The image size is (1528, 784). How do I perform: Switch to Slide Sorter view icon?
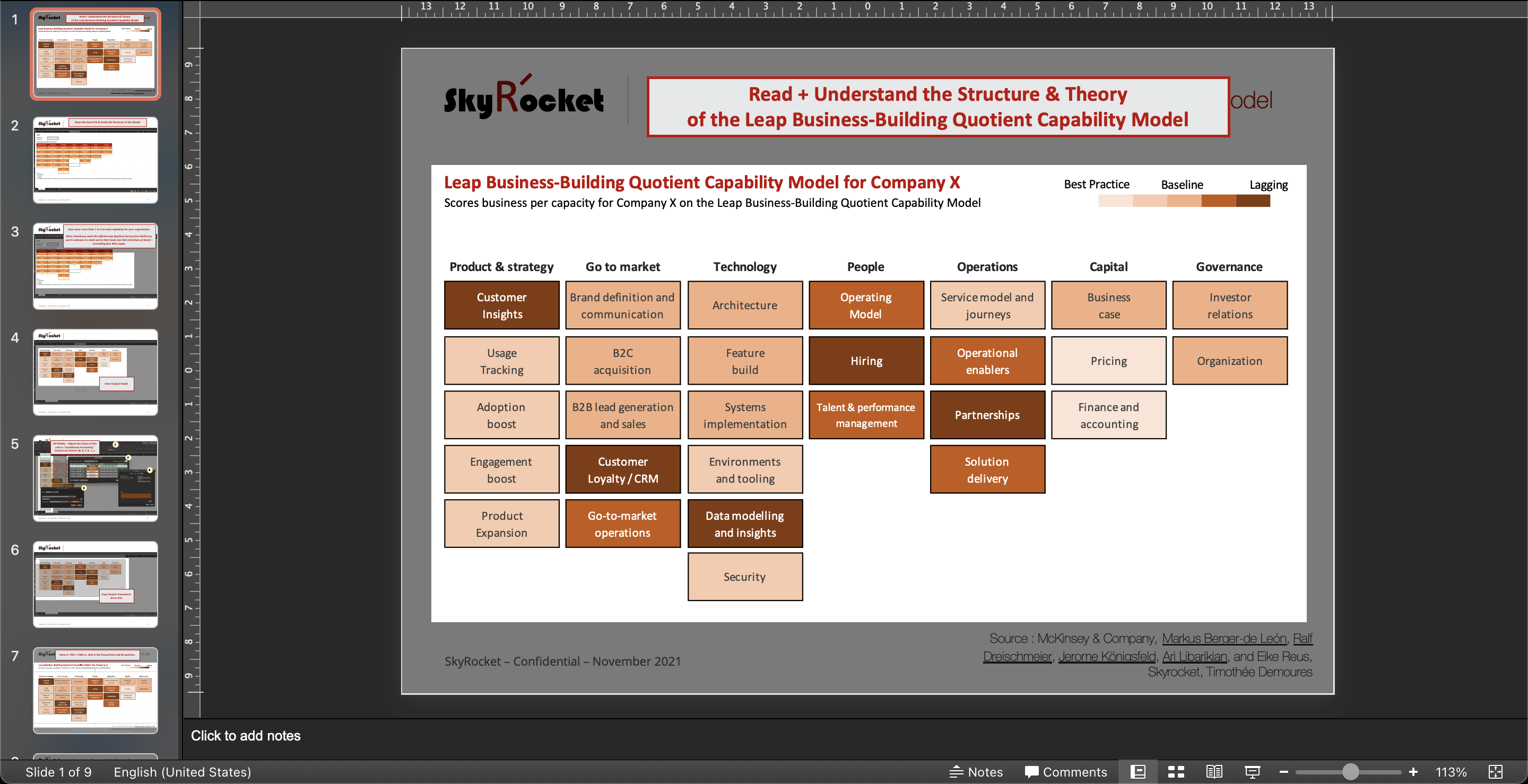pyautogui.click(x=1176, y=772)
